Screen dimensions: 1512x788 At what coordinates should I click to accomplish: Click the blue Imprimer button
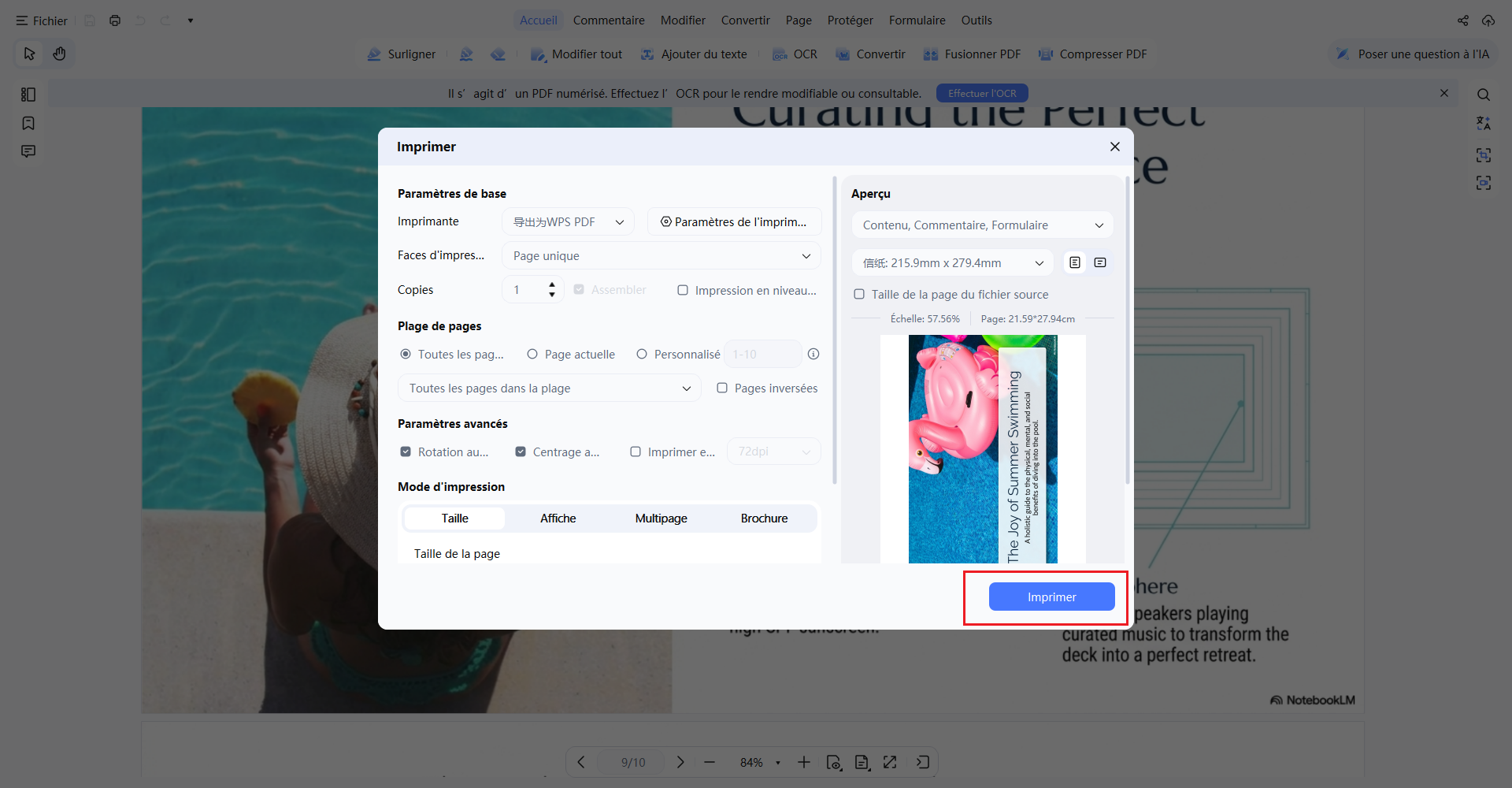point(1051,597)
